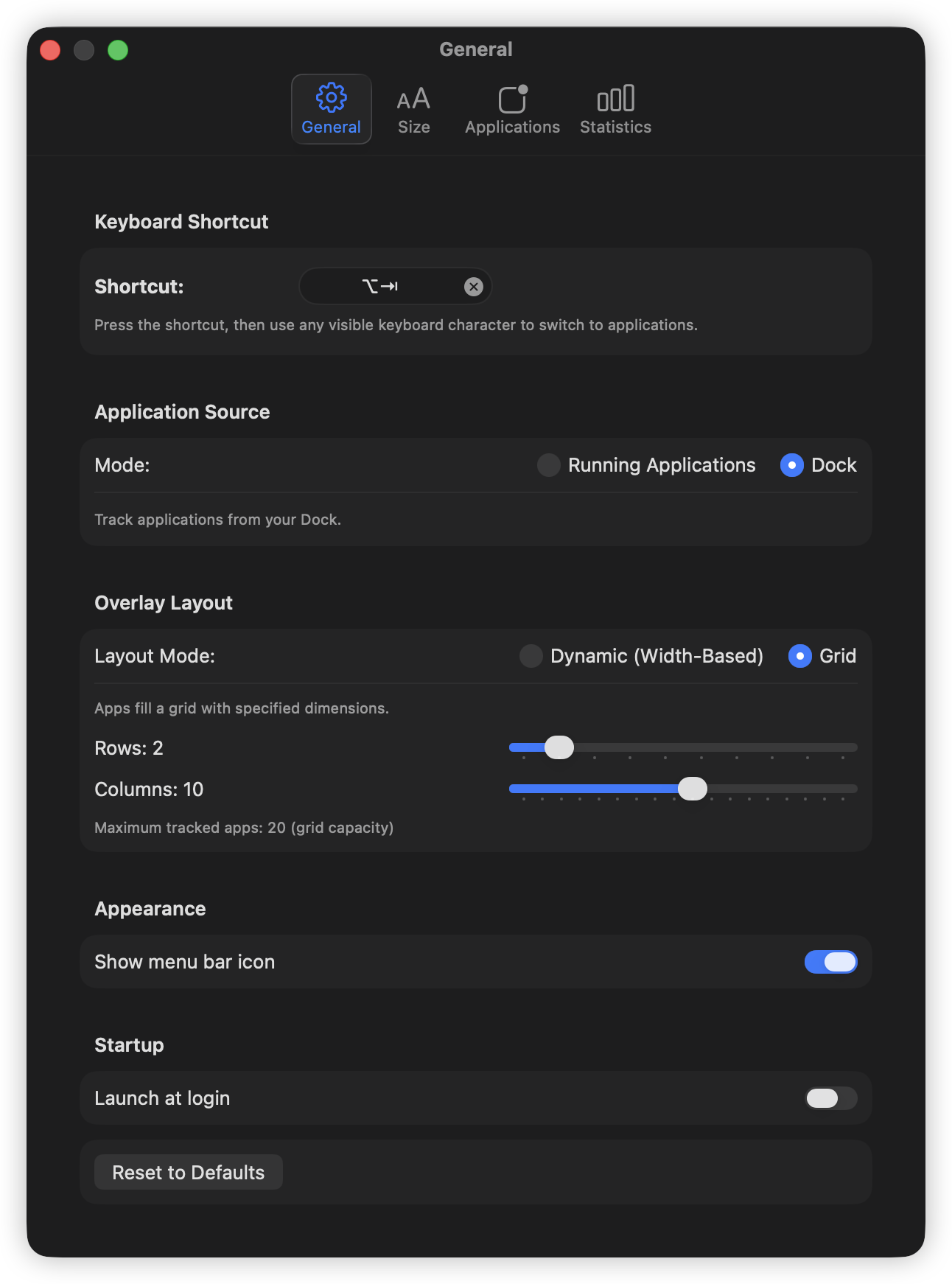Open the General tab gear icon
This screenshot has width=952, height=1284.
[332, 109]
